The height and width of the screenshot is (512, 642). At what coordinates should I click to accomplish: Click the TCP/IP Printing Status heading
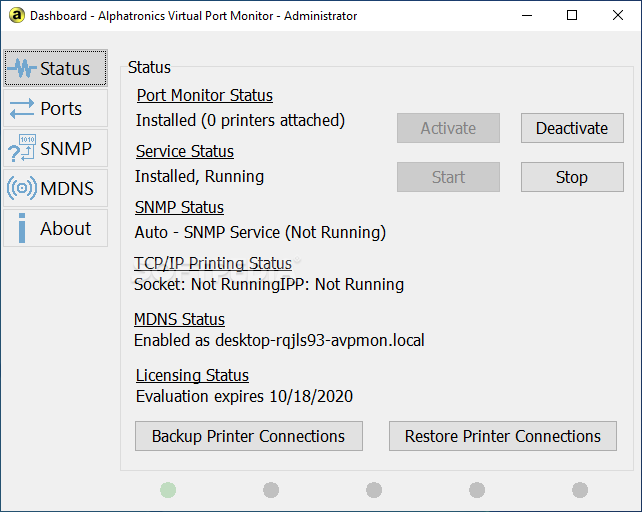[213, 263]
